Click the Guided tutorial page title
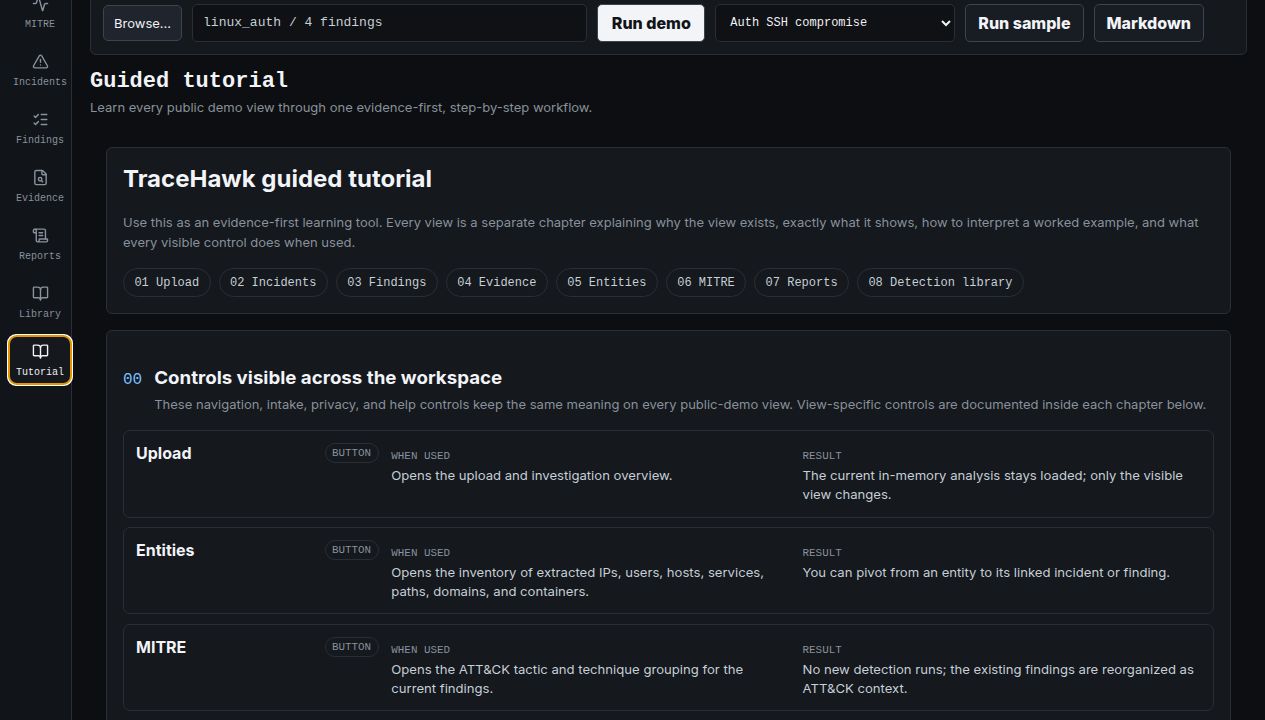Screen dimensions: 1265x720 189,80
